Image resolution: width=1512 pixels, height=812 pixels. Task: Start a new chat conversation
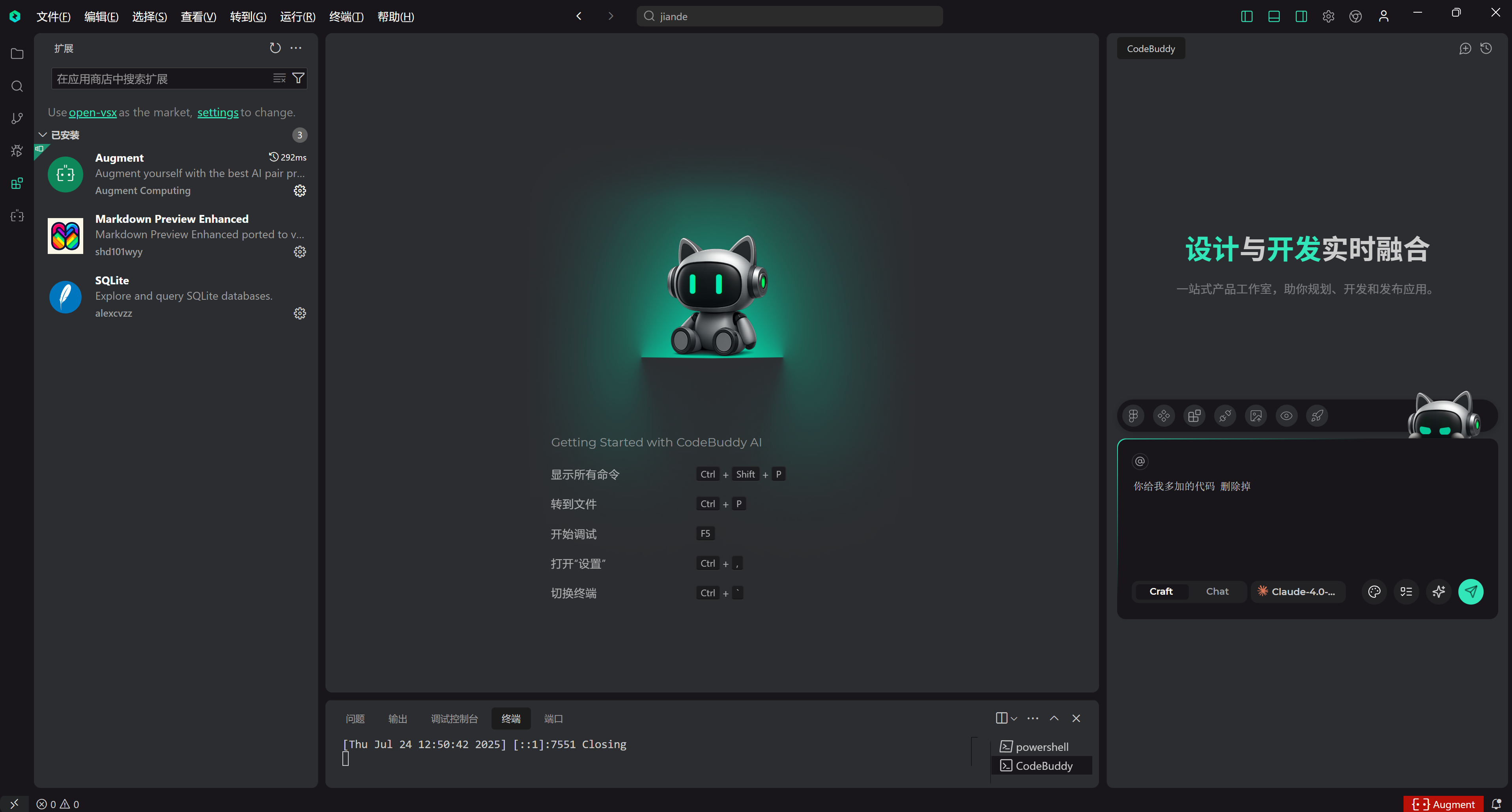pos(1465,49)
